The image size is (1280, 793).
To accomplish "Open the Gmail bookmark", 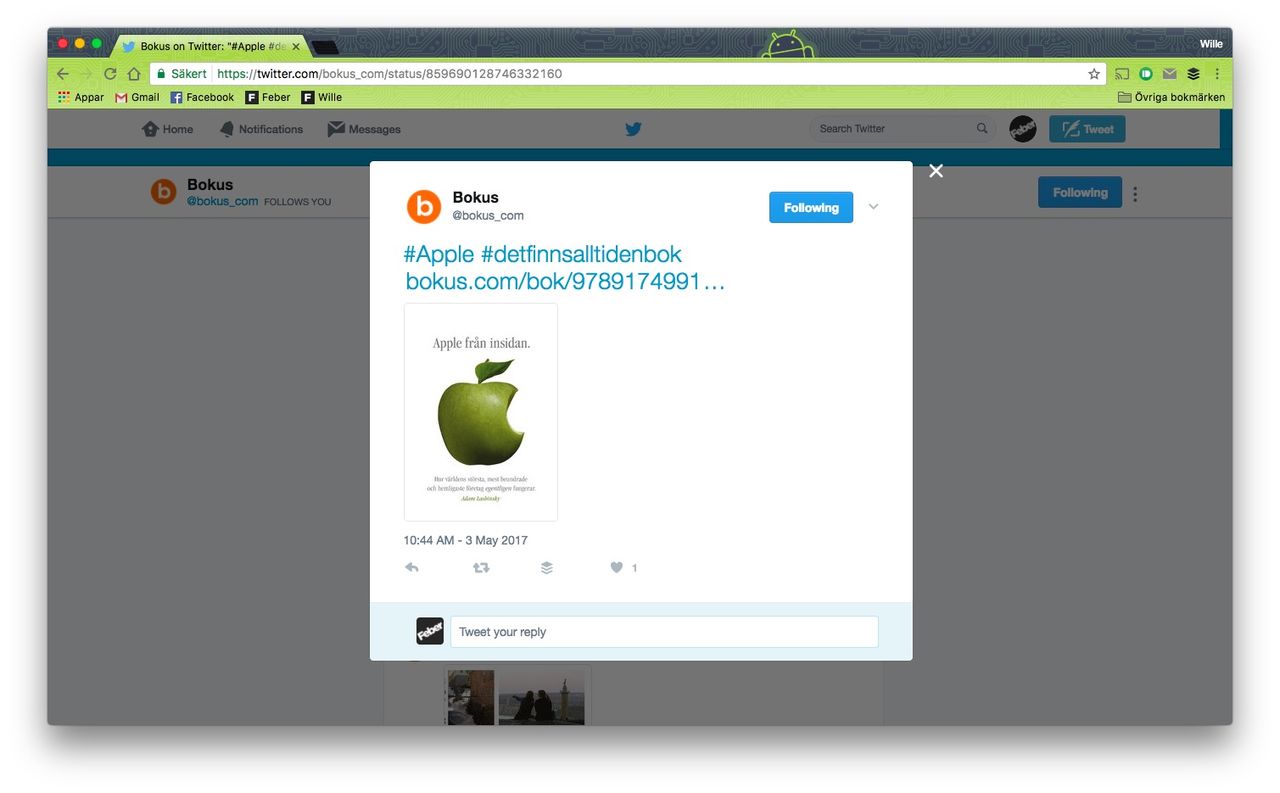I will pos(137,97).
